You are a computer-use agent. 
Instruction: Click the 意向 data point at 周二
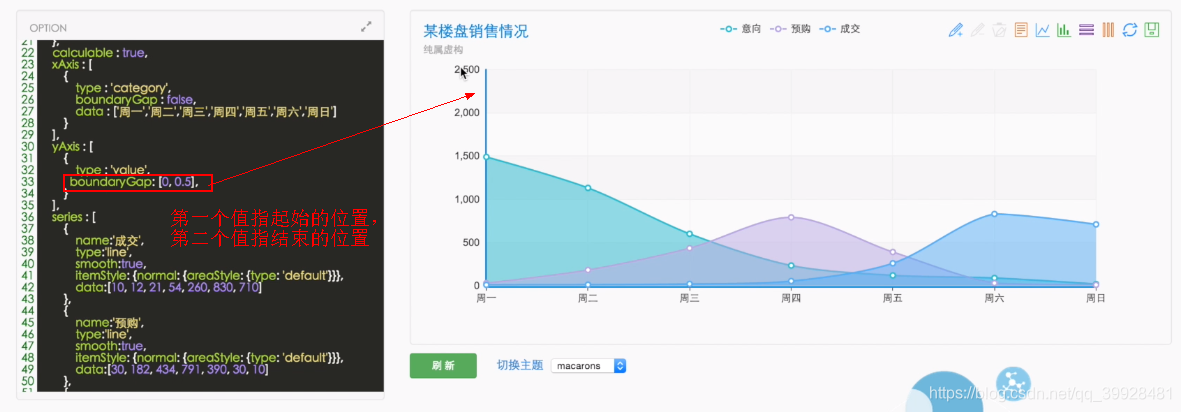pyautogui.click(x=587, y=188)
